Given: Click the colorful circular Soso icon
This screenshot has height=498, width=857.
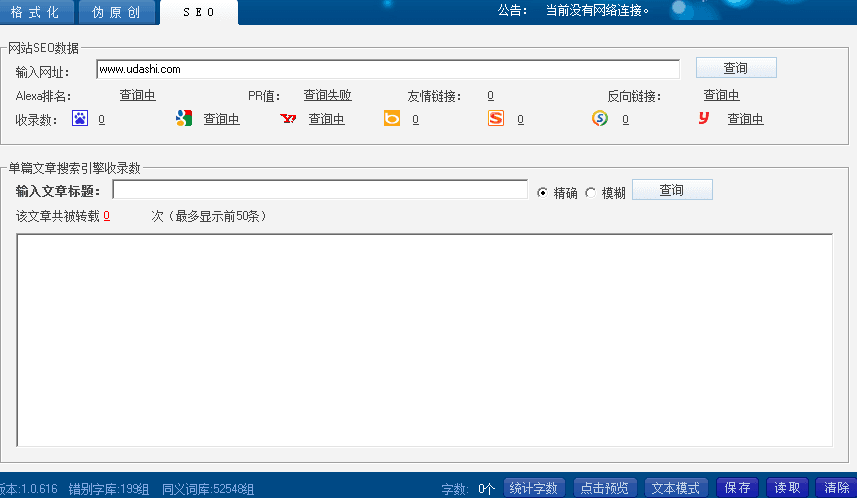Looking at the screenshot, I should 600,118.
